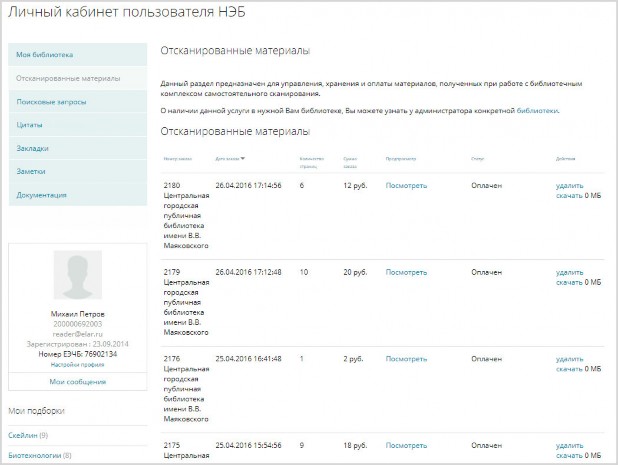Click the 'Номер ЕЭЧБ: 76902134' text
This screenshot has height=465, width=618.
pyautogui.click(x=78, y=354)
